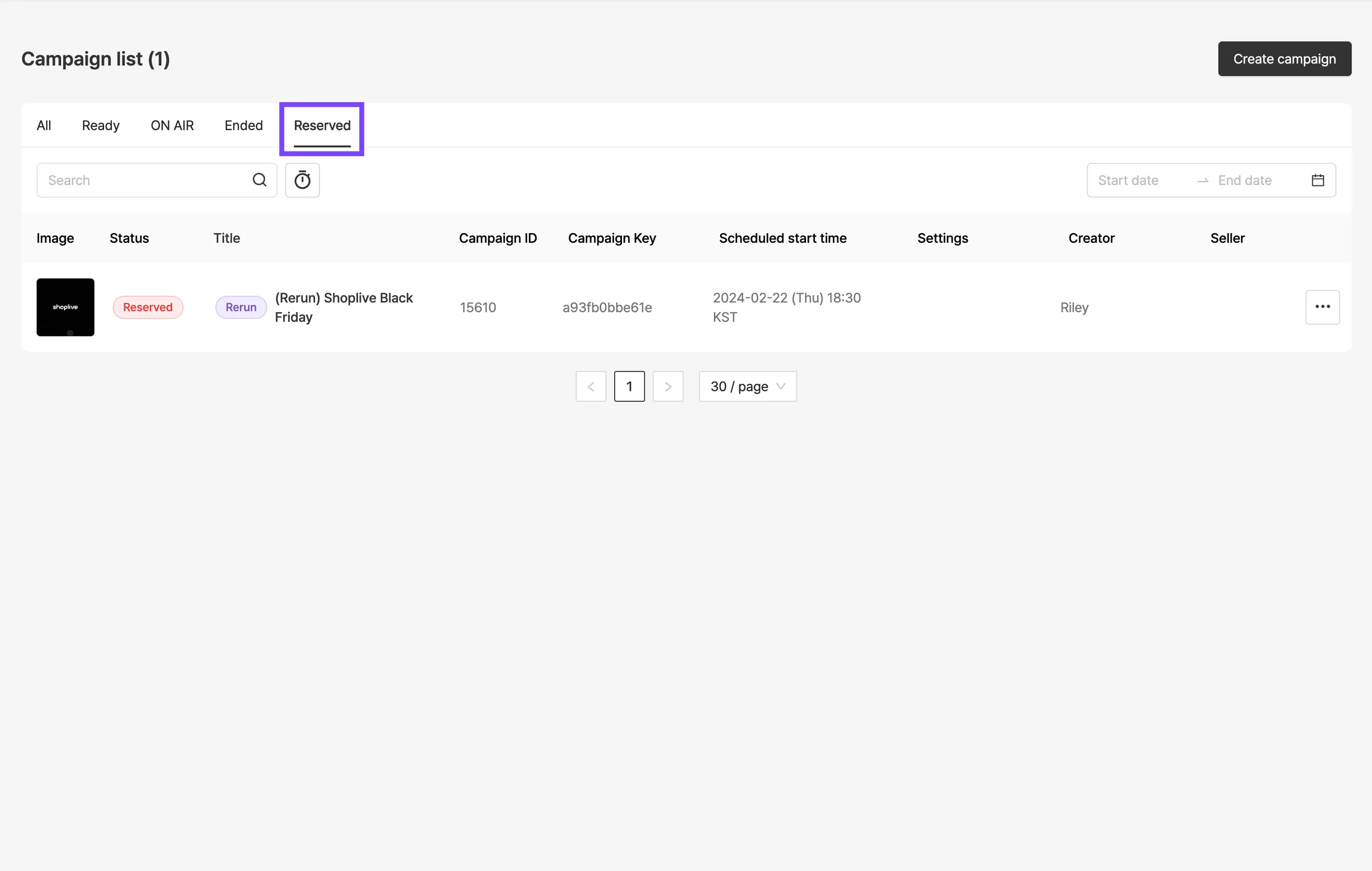Click the red Reserved status badge
Screen dimensions: 1372x871
click(x=148, y=307)
